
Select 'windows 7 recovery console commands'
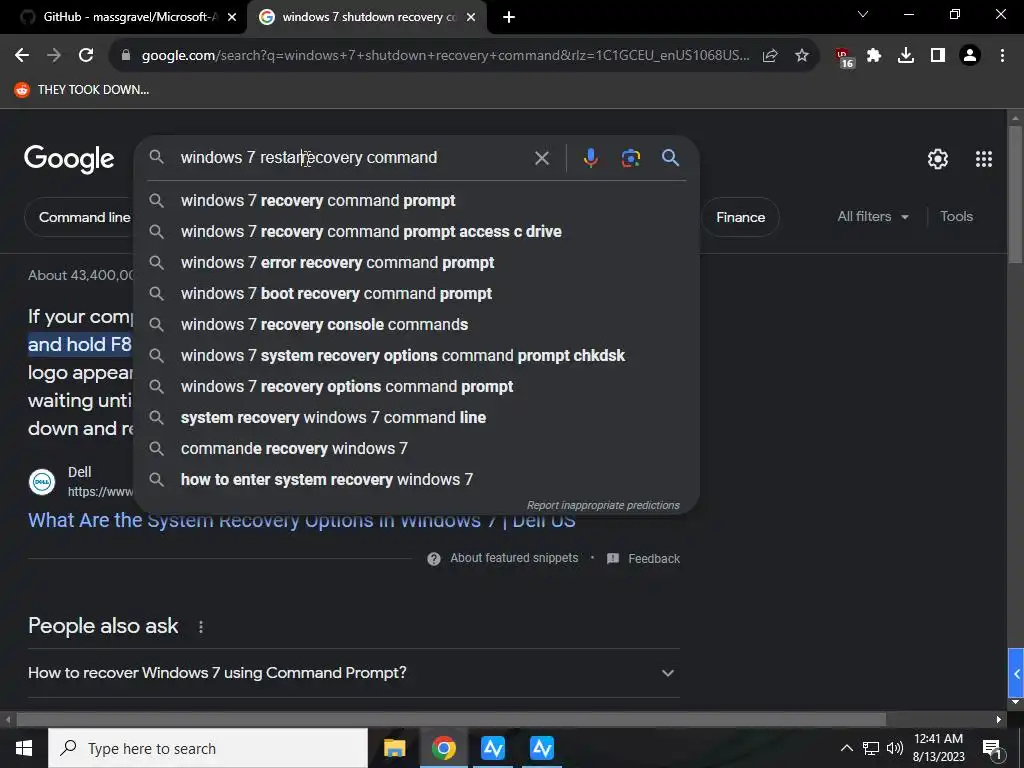(x=416, y=325)
